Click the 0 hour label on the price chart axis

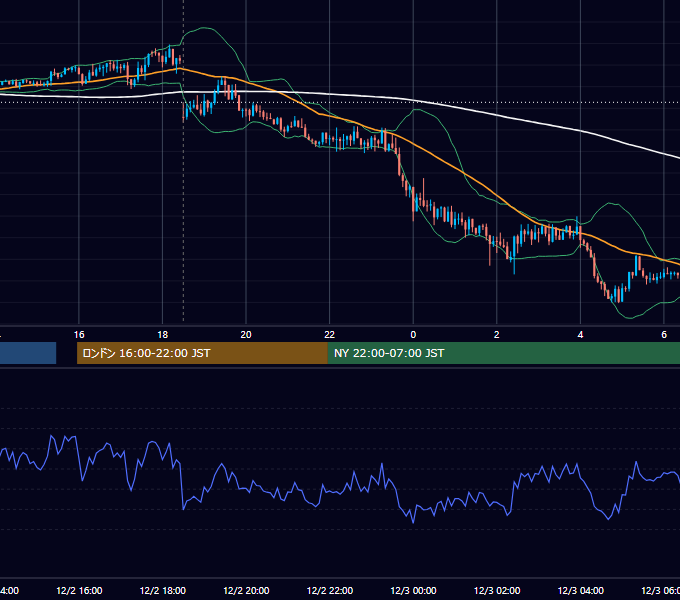point(413,335)
